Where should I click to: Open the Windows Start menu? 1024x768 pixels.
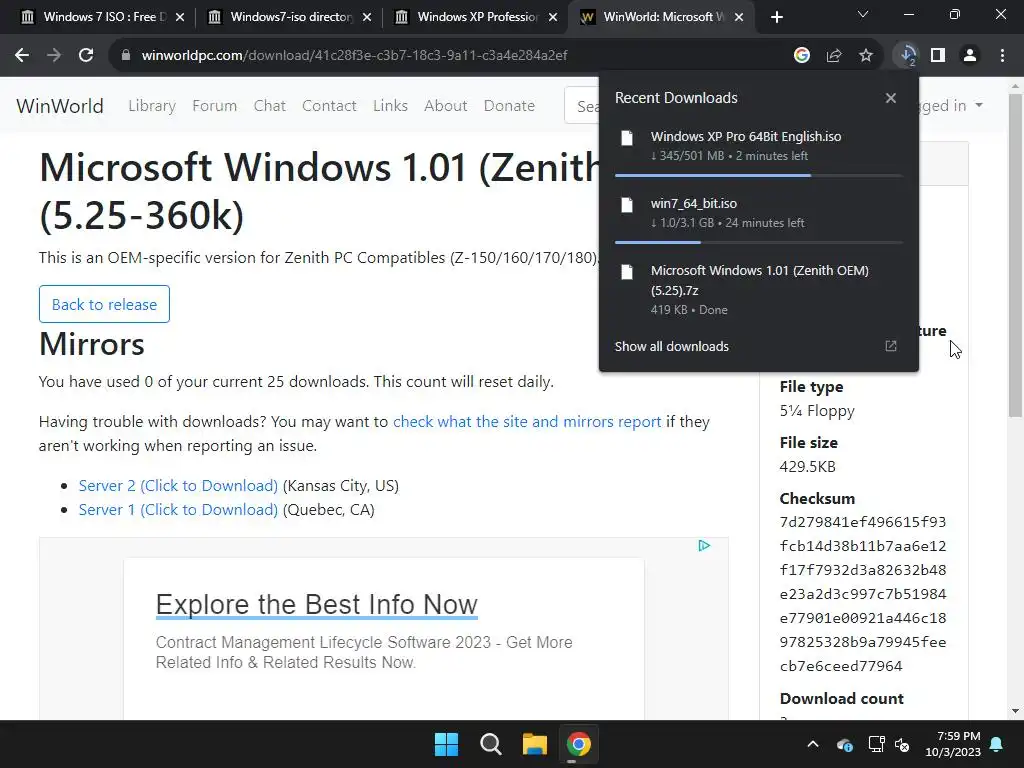click(x=447, y=744)
